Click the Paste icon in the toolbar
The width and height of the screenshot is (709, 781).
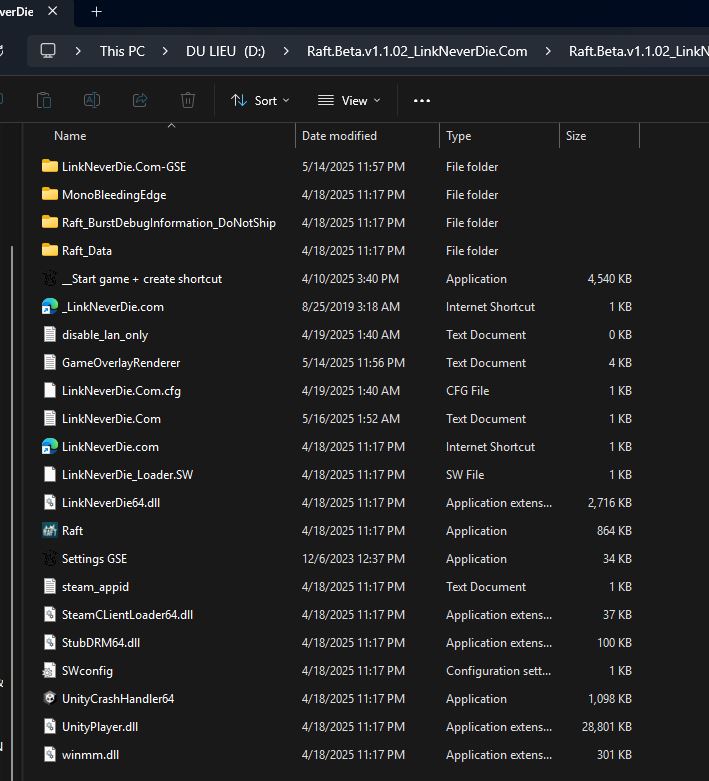[x=44, y=100]
